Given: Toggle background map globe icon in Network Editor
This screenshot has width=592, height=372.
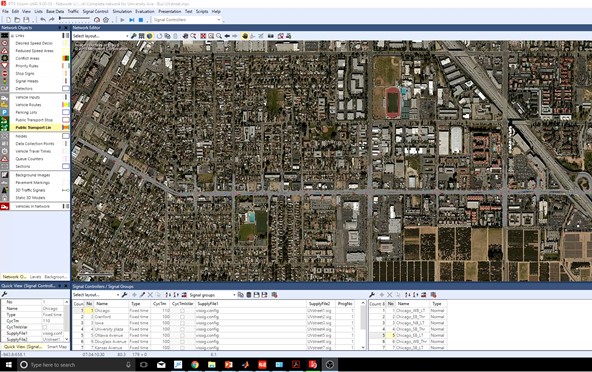Looking at the screenshot, I should [x=150, y=36].
